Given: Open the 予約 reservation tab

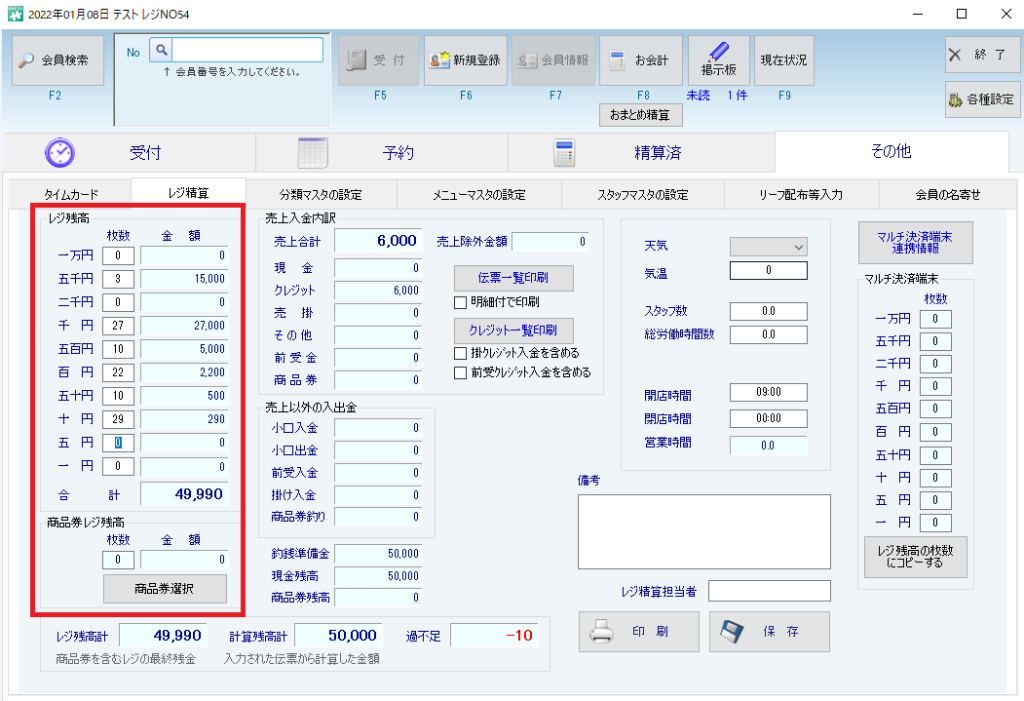Looking at the screenshot, I should [382, 152].
